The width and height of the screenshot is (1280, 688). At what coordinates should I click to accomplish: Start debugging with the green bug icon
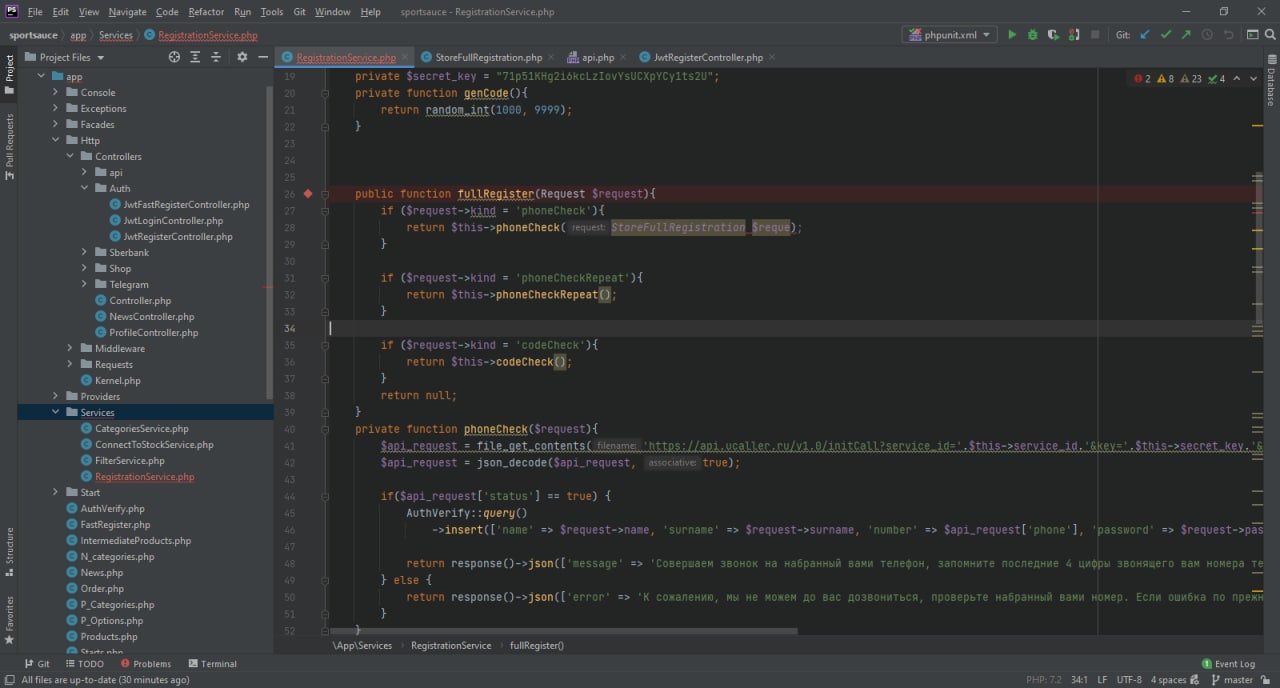coord(1032,35)
